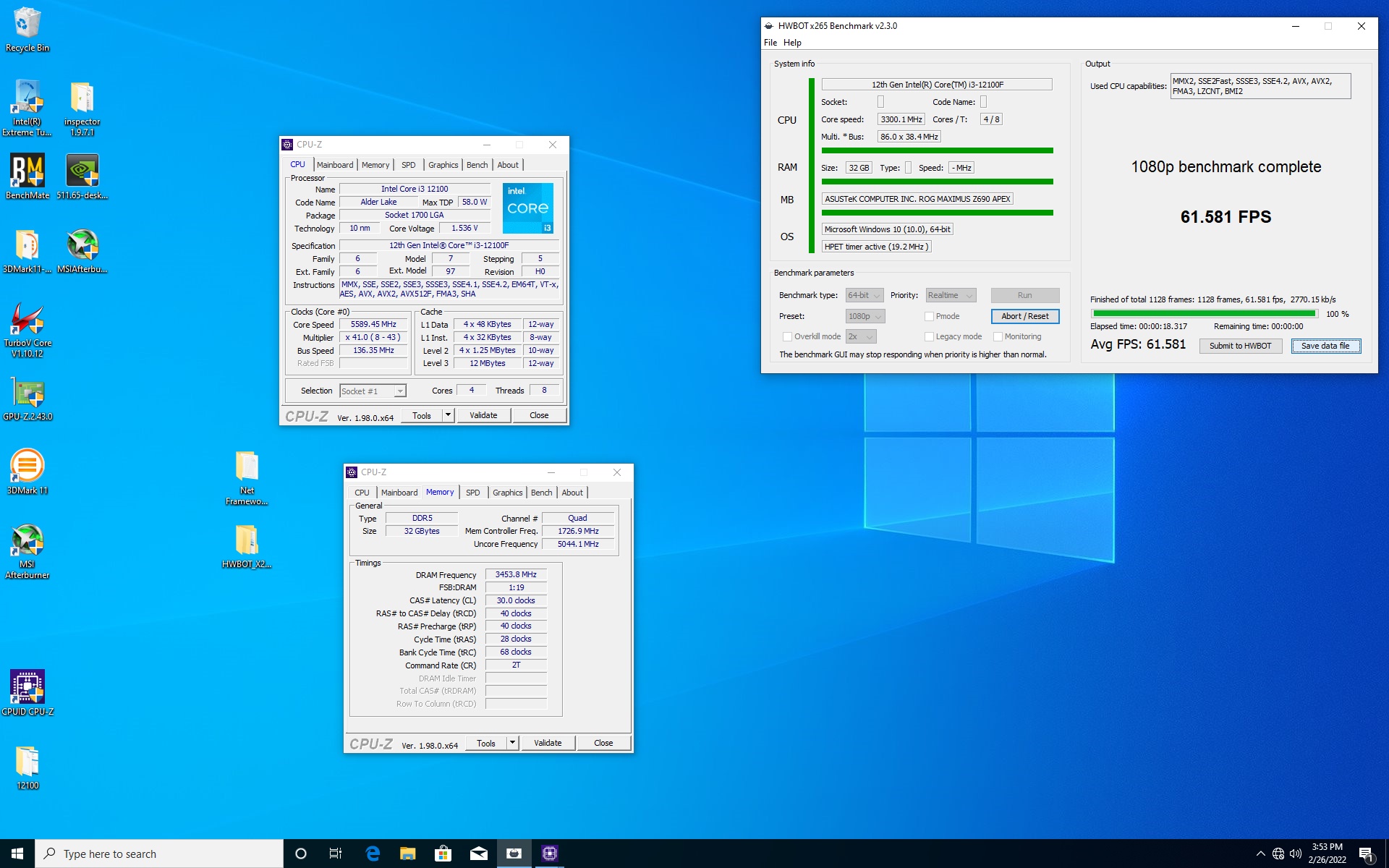Launch the 3DMark 11 orange shortcut
Image resolution: width=1389 pixels, height=868 pixels.
27,472
